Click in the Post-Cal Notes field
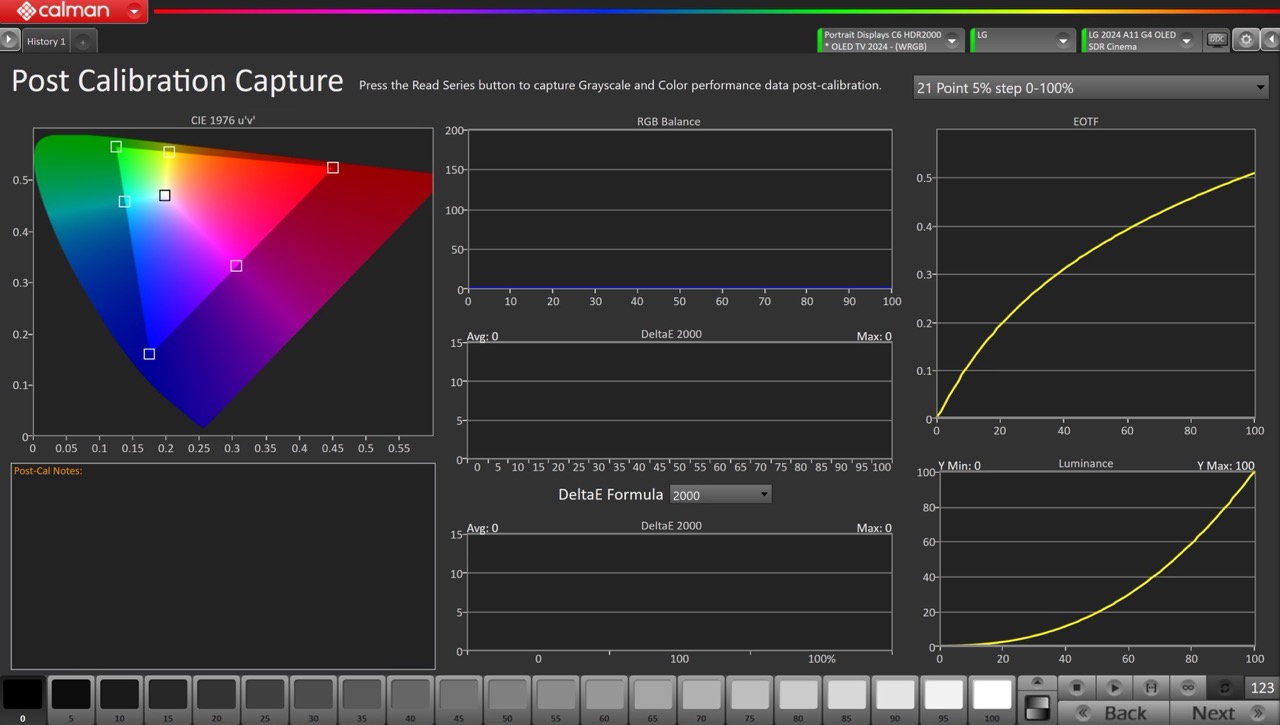This screenshot has width=1280, height=725. coord(223,566)
